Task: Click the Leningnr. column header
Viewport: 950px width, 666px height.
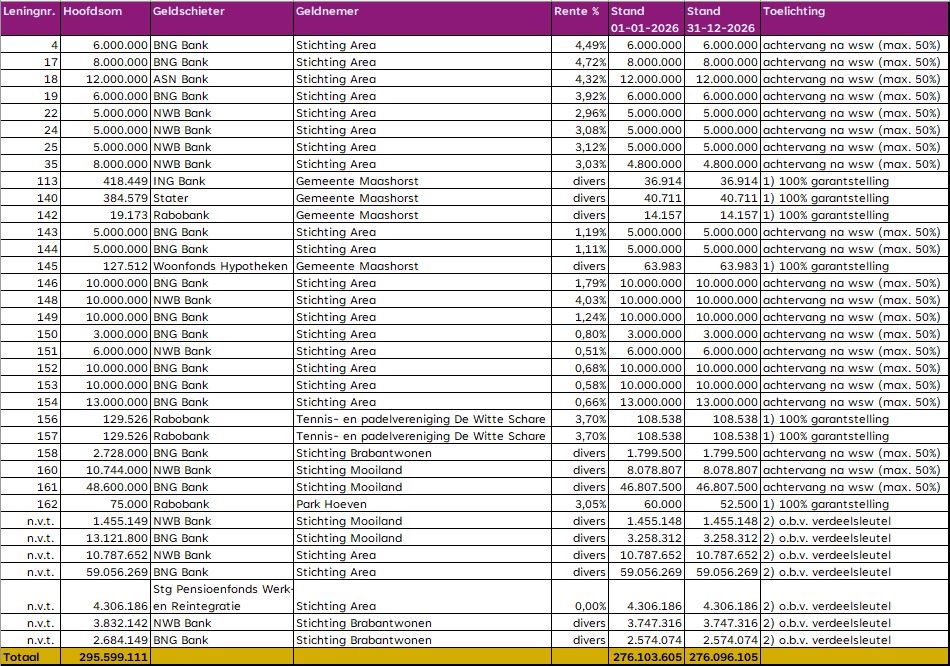Action: [30, 12]
